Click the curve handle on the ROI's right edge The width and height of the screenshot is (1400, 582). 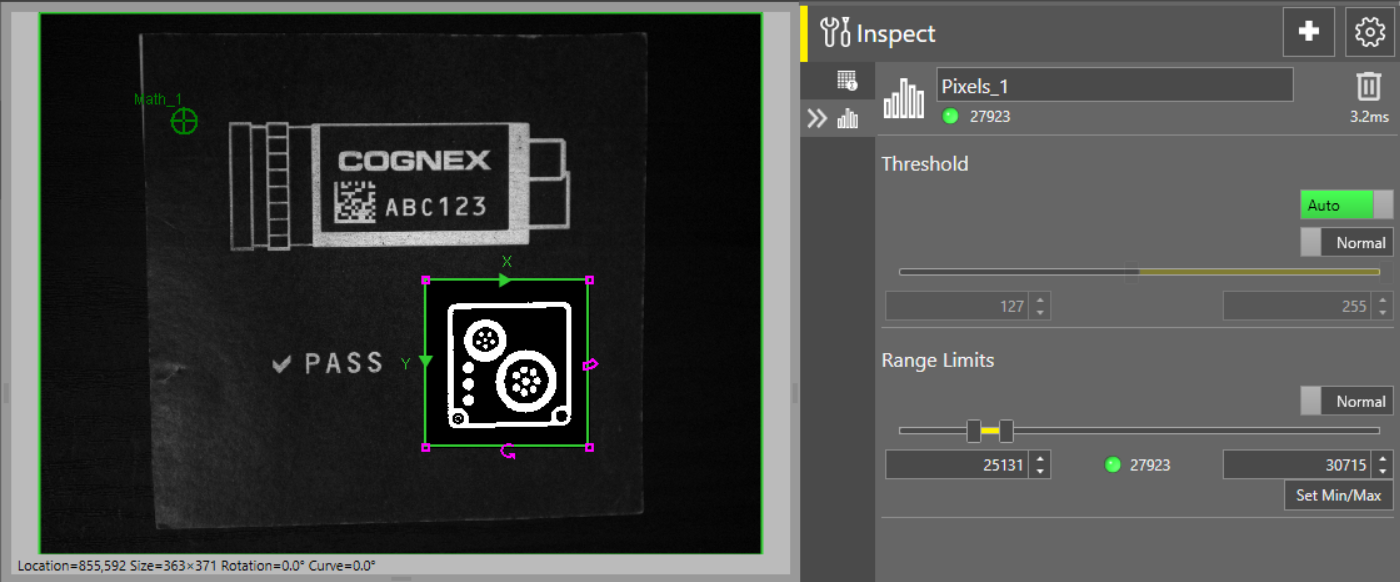pos(590,364)
